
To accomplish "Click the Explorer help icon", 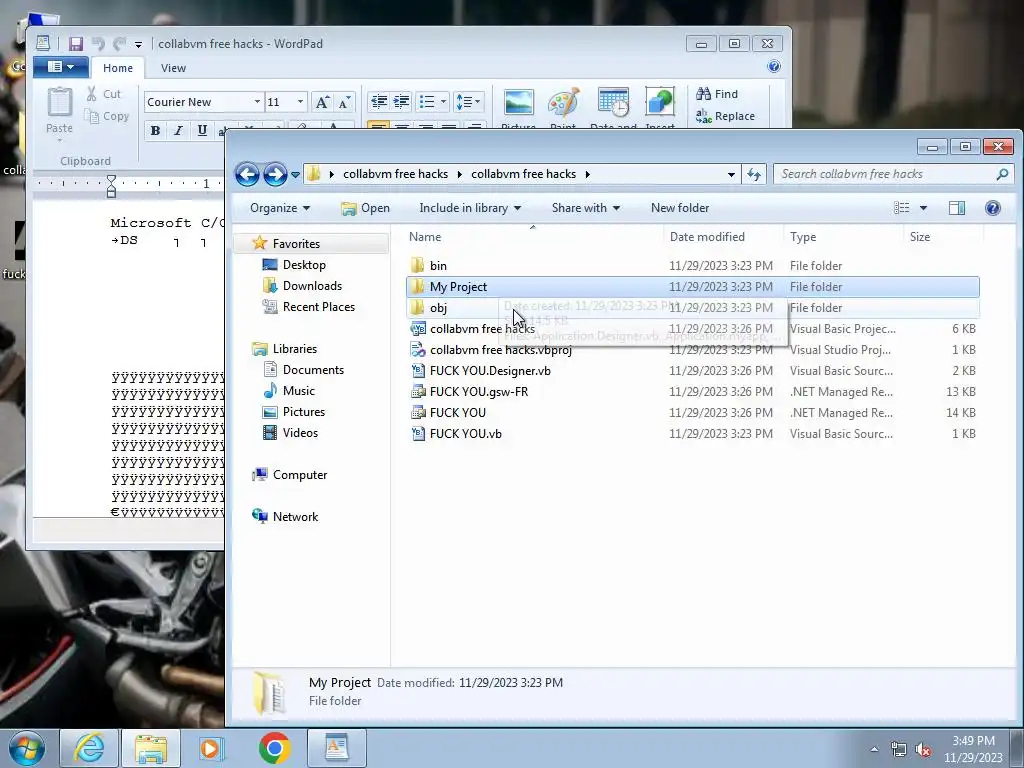I will click(993, 208).
